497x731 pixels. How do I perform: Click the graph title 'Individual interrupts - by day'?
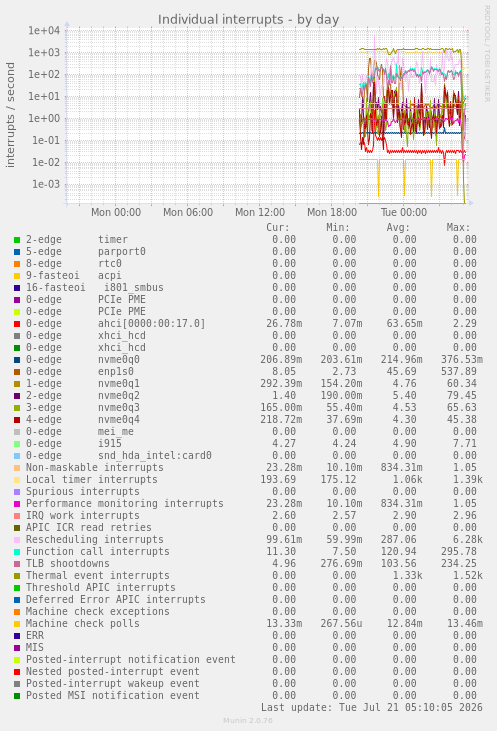click(x=248, y=20)
